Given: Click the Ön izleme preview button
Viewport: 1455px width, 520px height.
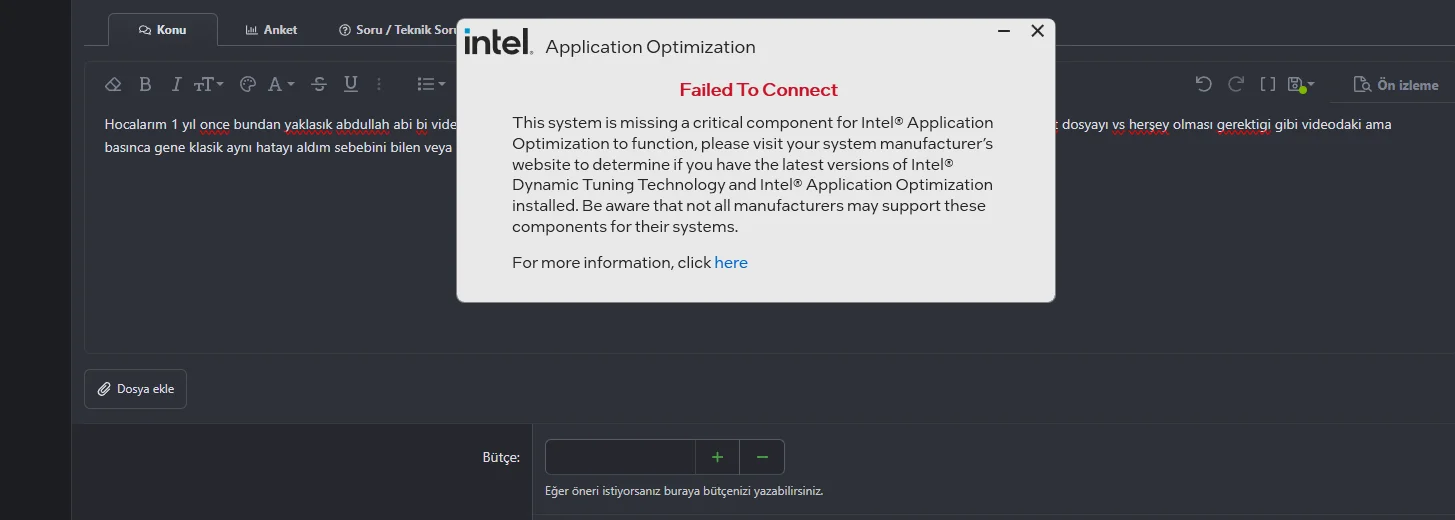Looking at the screenshot, I should point(1396,85).
